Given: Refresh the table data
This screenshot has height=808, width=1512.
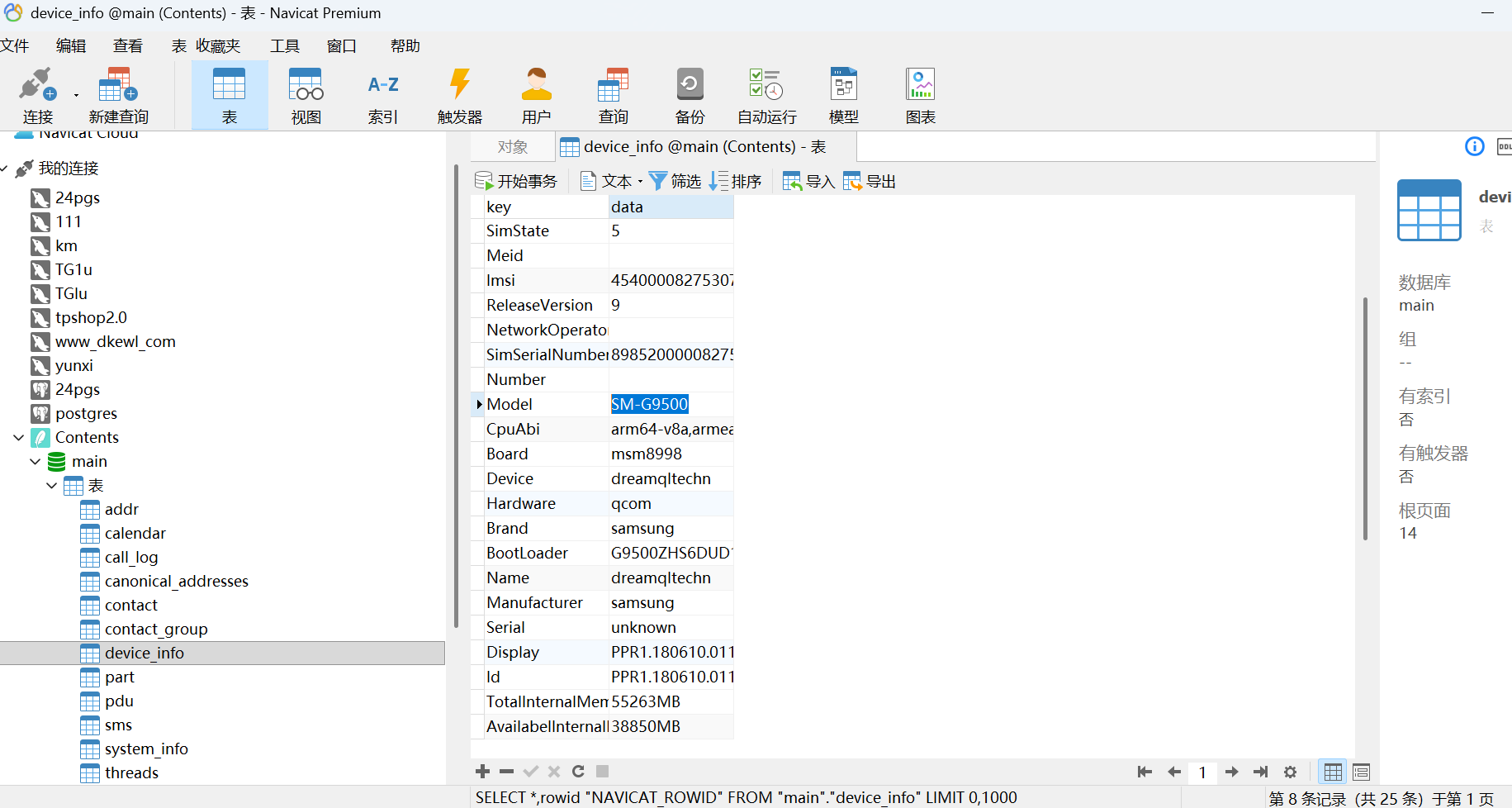Looking at the screenshot, I should click(578, 772).
